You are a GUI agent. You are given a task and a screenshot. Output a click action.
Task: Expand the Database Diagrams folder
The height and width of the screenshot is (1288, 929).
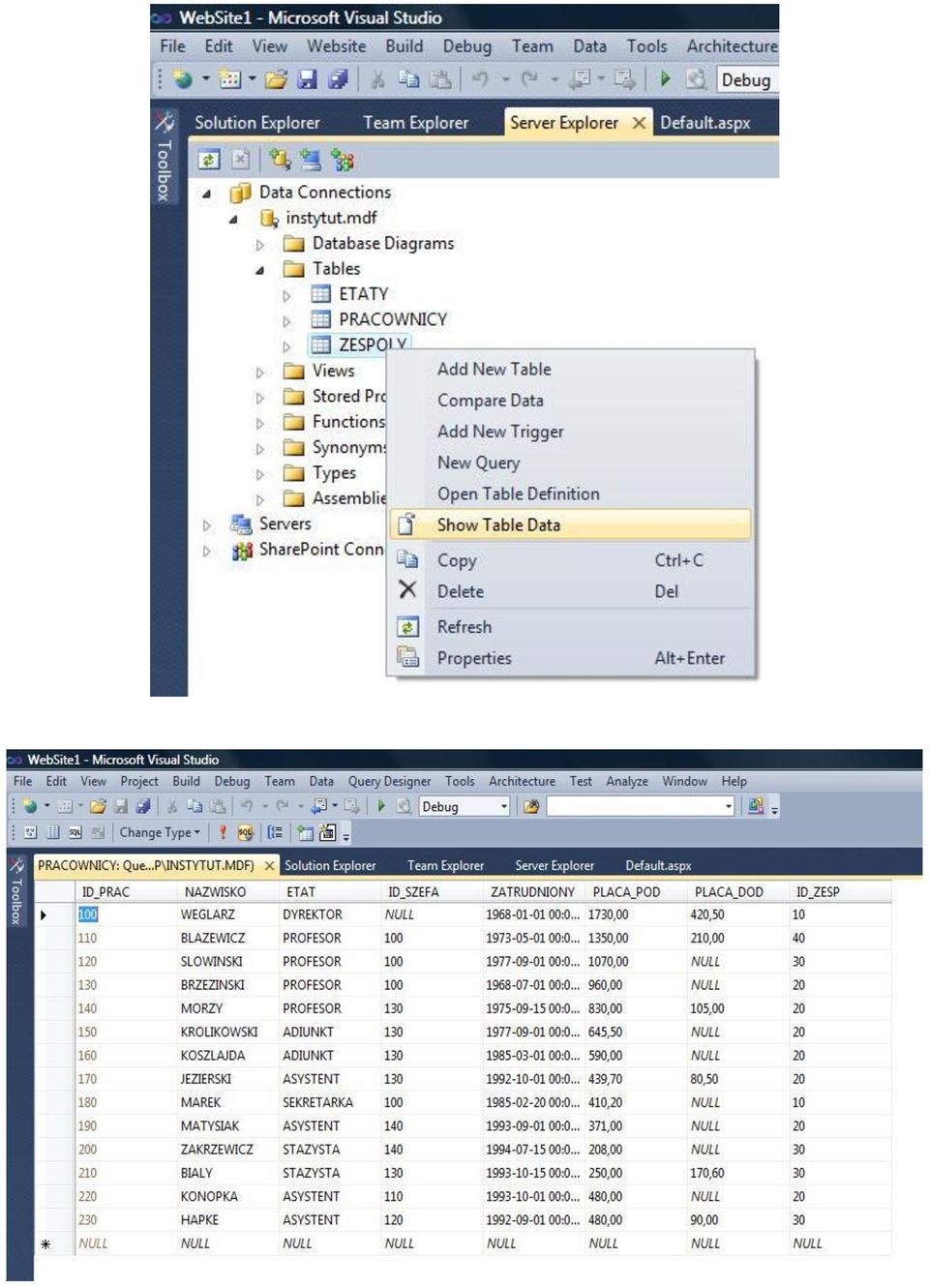(259, 246)
